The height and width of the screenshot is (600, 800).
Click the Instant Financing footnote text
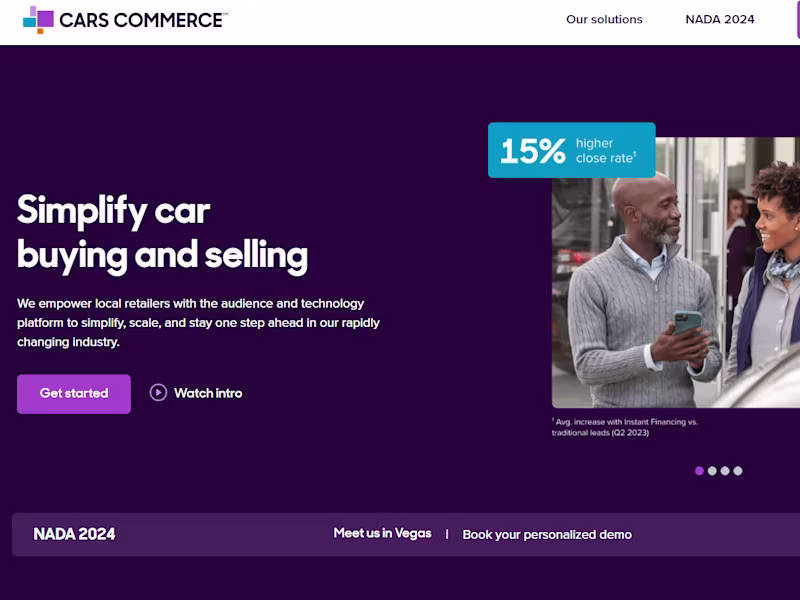[x=625, y=427]
